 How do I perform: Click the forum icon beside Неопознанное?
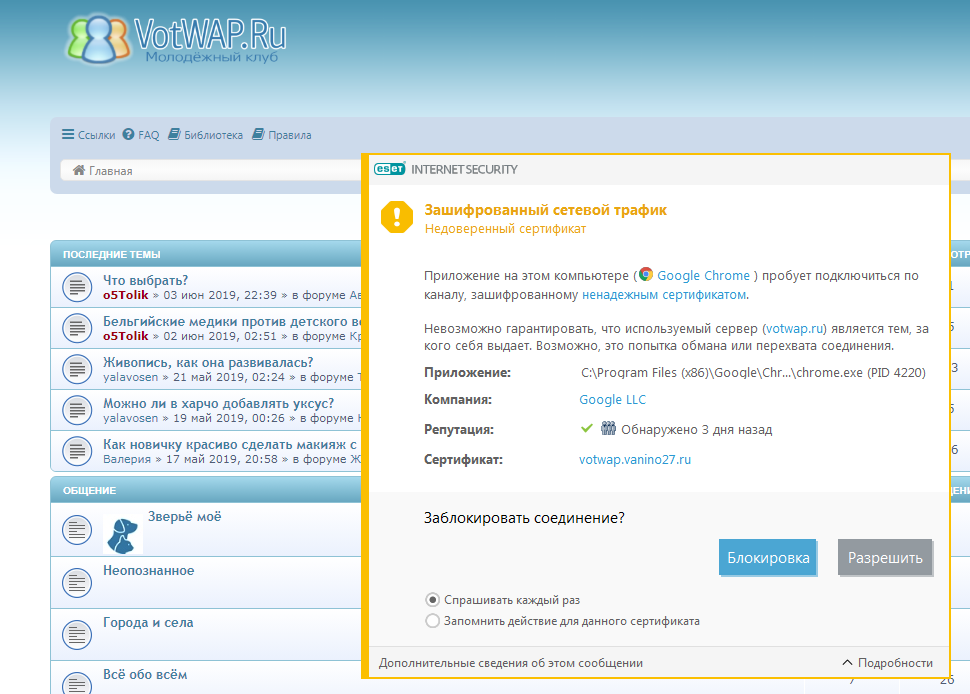77,581
